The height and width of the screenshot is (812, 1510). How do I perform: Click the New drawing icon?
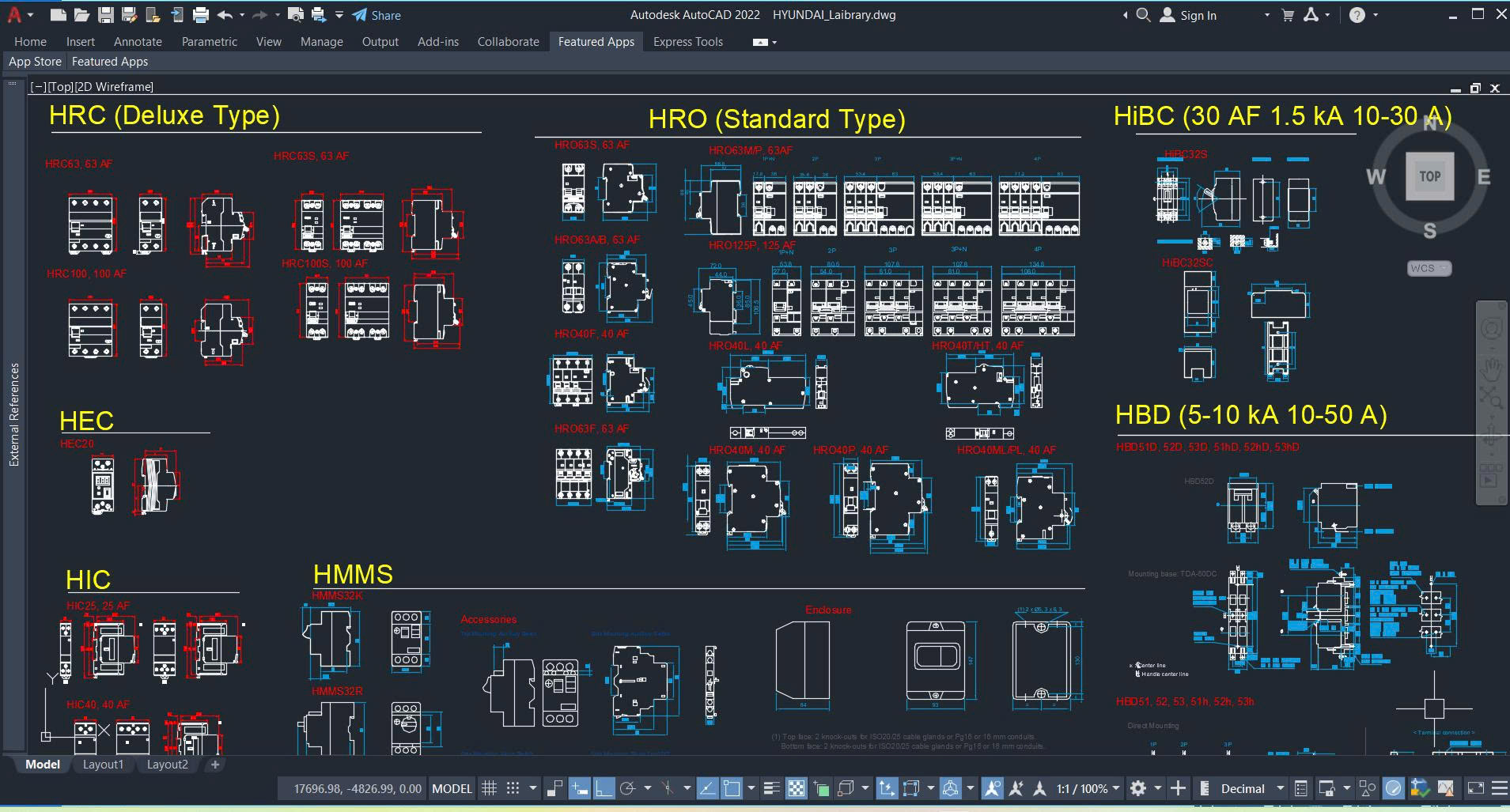(x=58, y=15)
